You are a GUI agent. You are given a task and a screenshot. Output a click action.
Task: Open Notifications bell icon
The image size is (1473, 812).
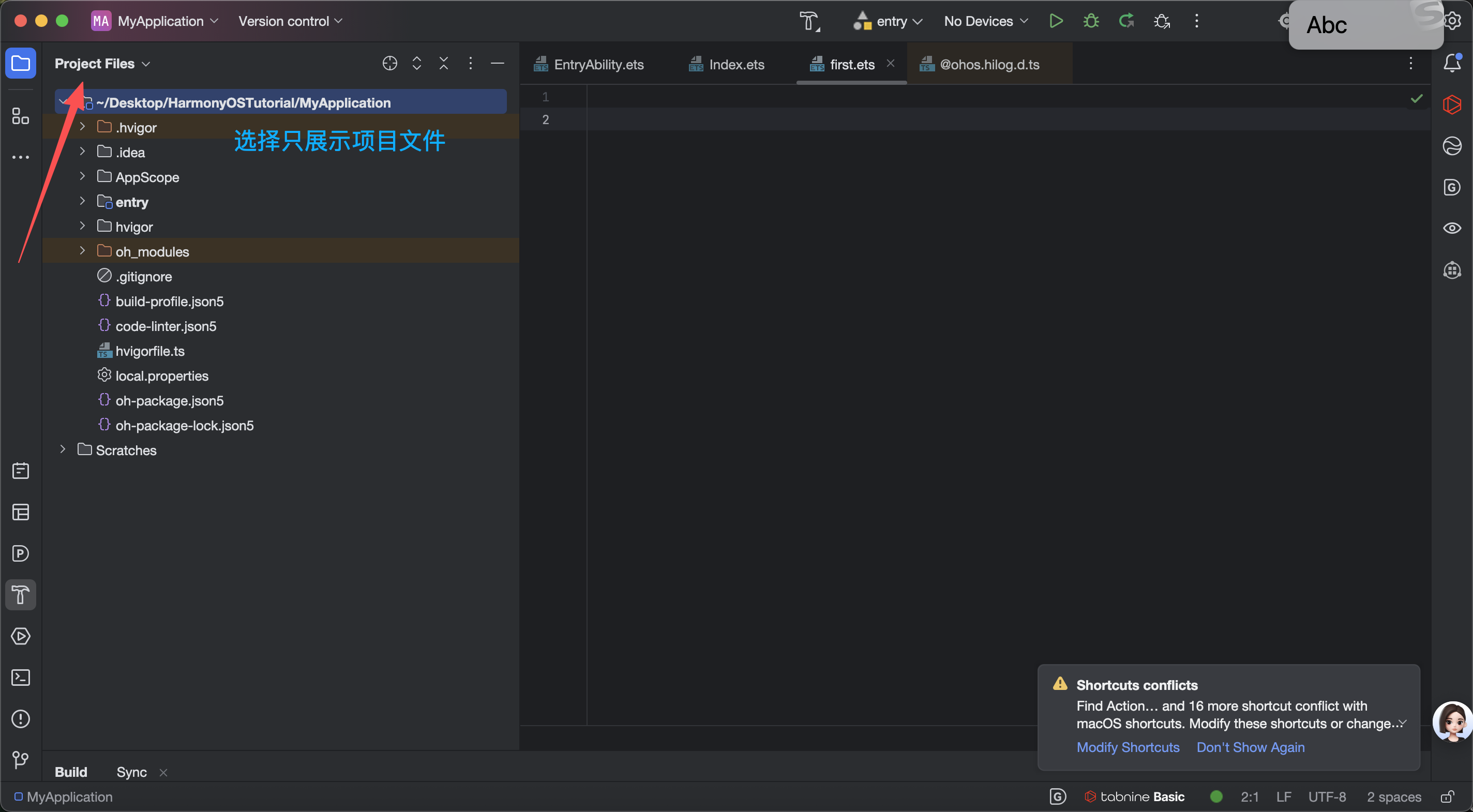(1452, 63)
